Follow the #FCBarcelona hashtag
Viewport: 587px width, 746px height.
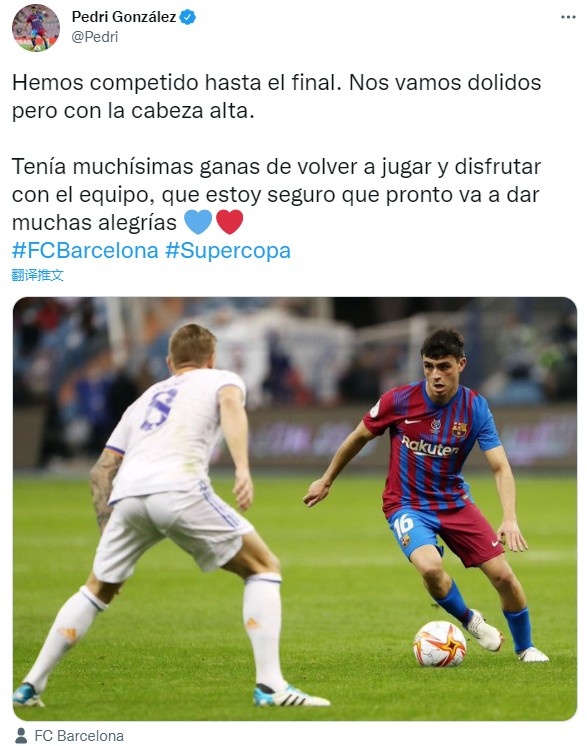point(85,250)
